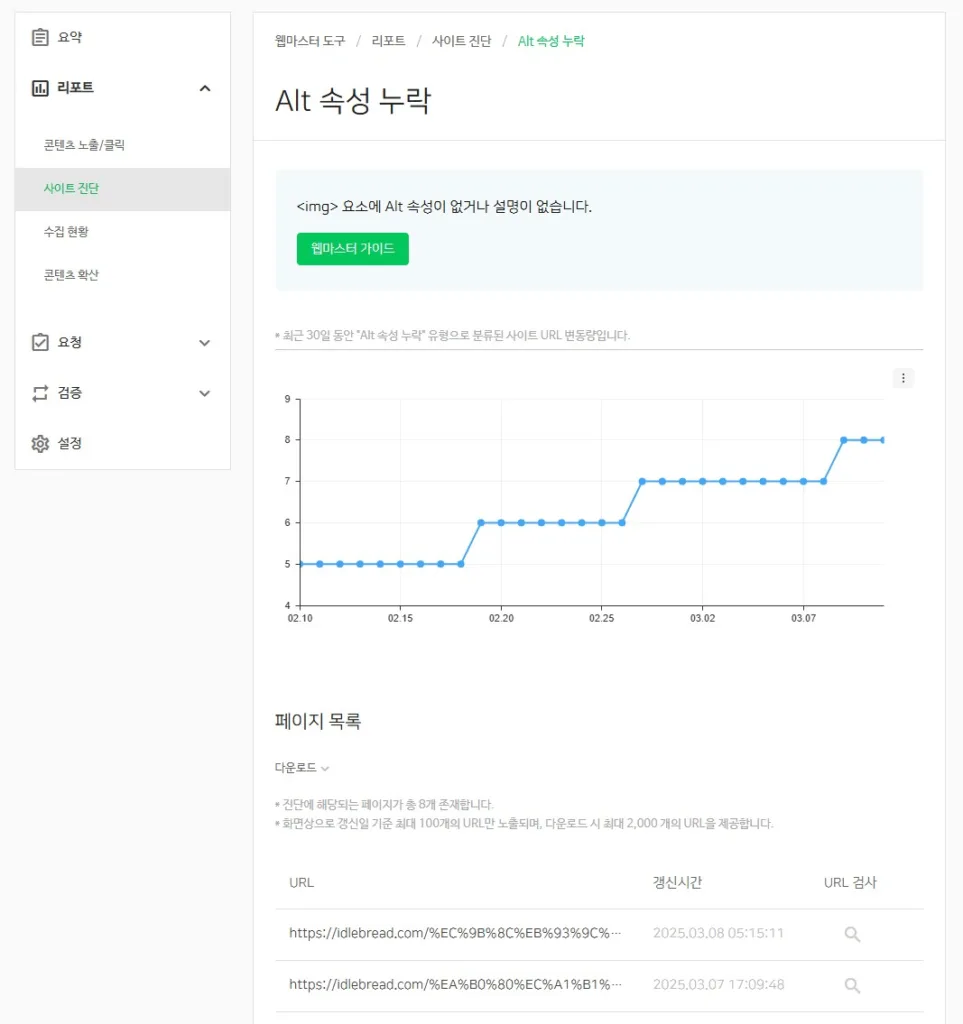Viewport: 963px width, 1024px height.
Task: Open the 설정 menu label
Action: (x=70, y=443)
